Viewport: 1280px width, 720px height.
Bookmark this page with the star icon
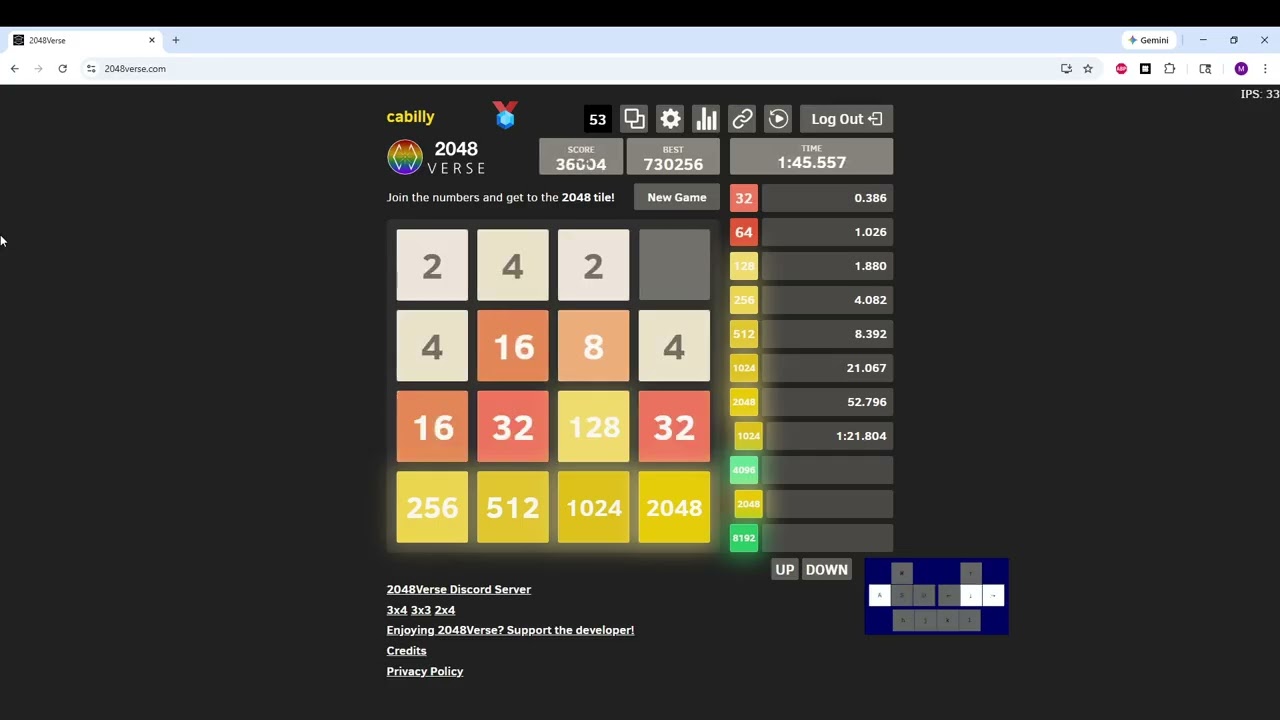coord(1088,69)
